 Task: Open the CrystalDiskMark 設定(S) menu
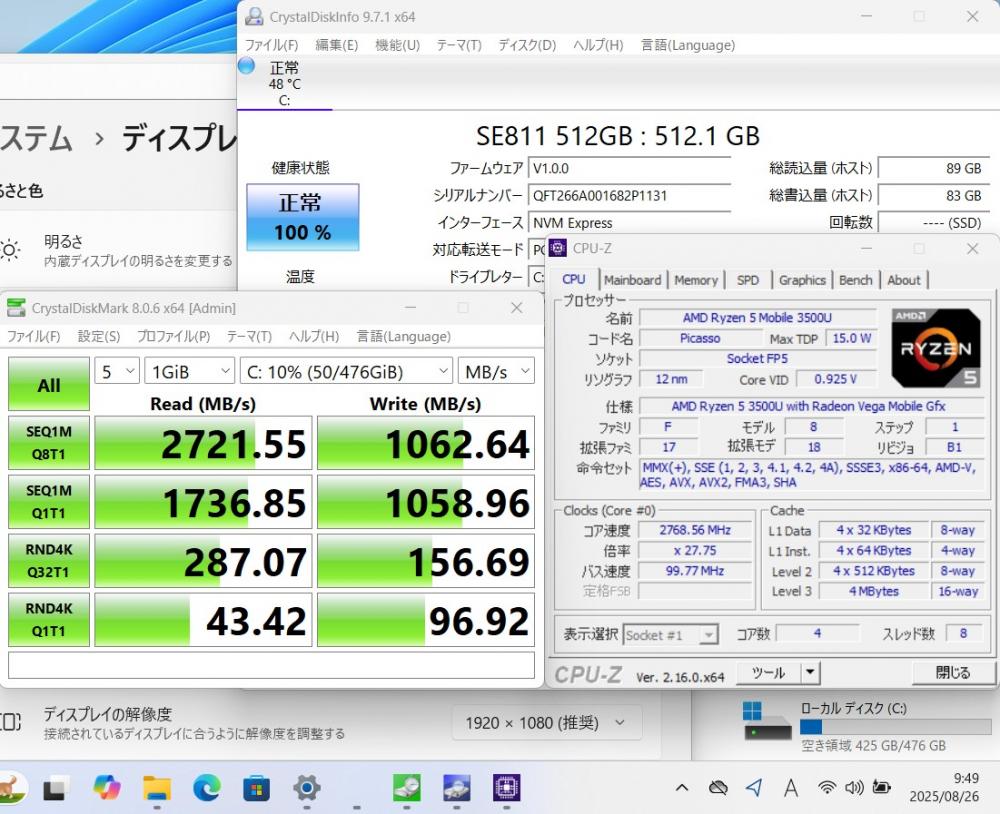point(99,336)
